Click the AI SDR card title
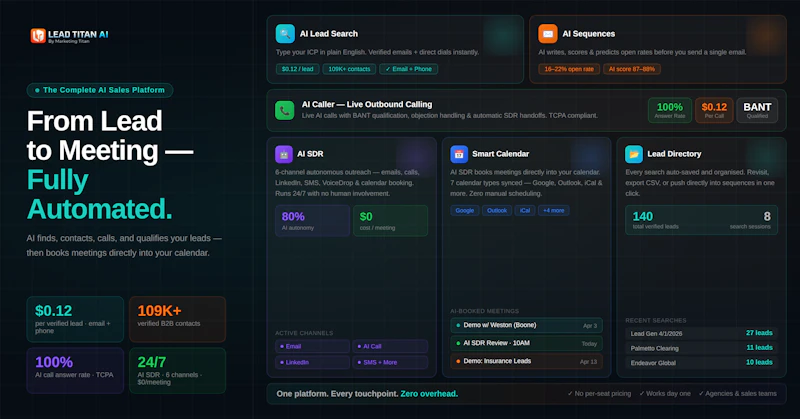Viewport: 800px width, 419px height. coord(310,154)
